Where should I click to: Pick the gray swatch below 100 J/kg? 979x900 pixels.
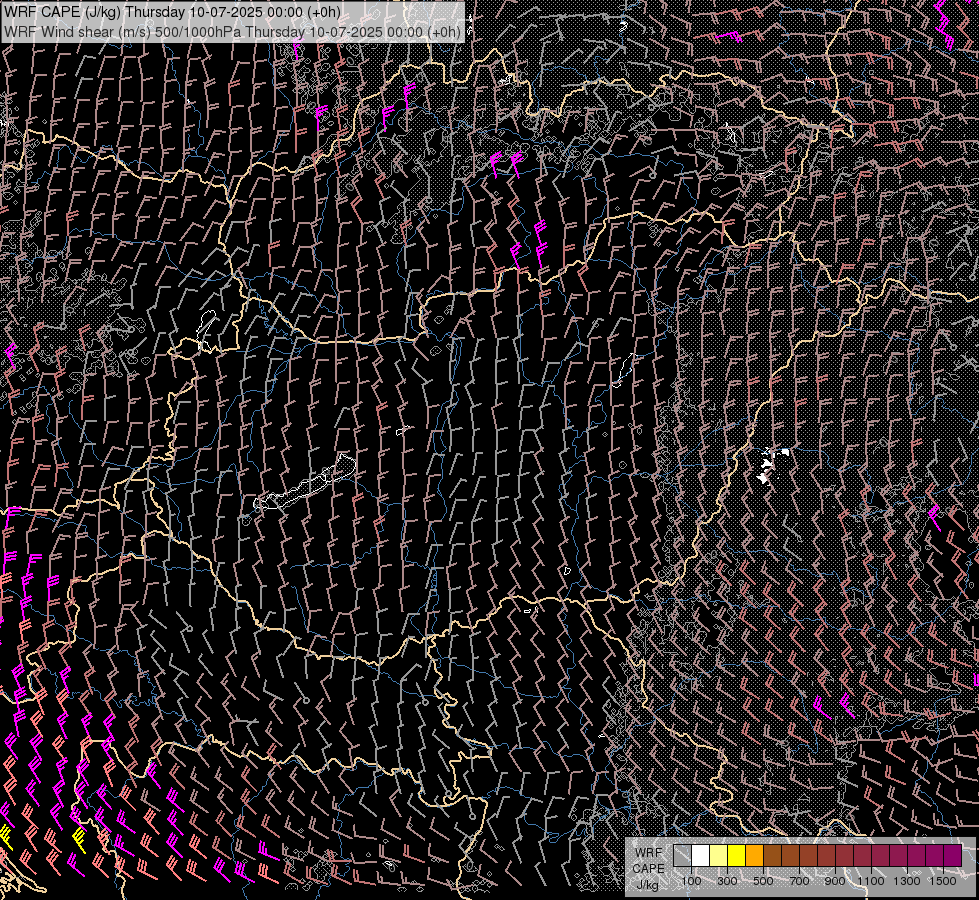point(682,856)
